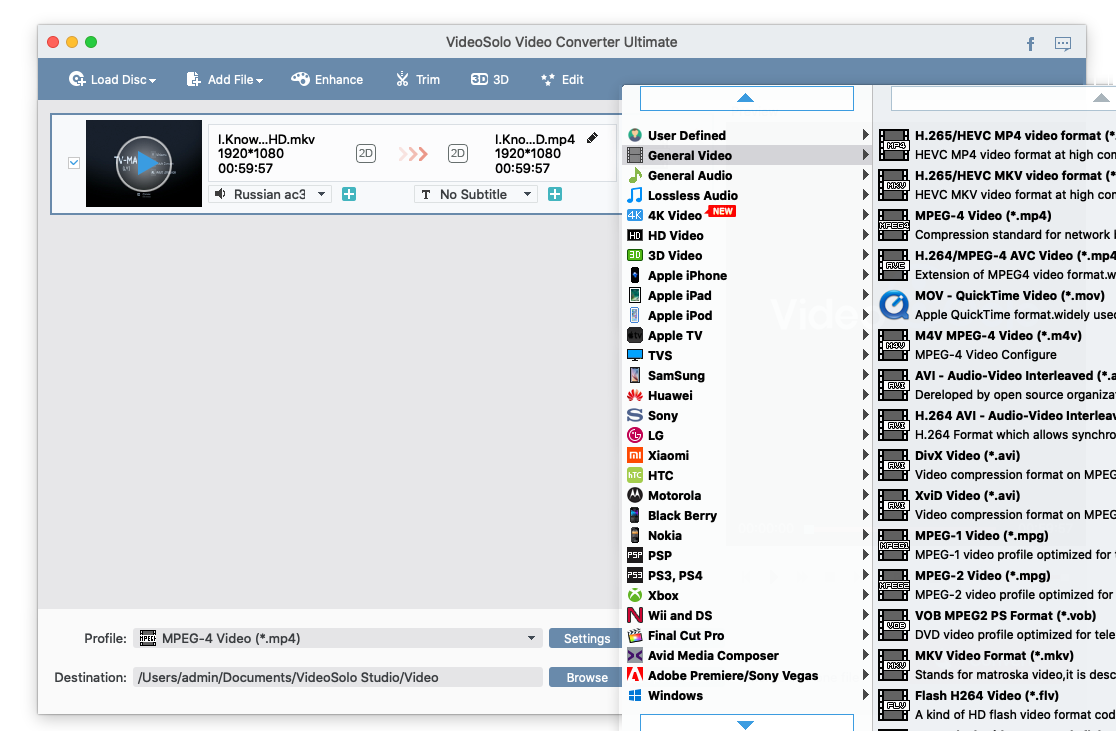Play the video preview thumbnail

145,163
